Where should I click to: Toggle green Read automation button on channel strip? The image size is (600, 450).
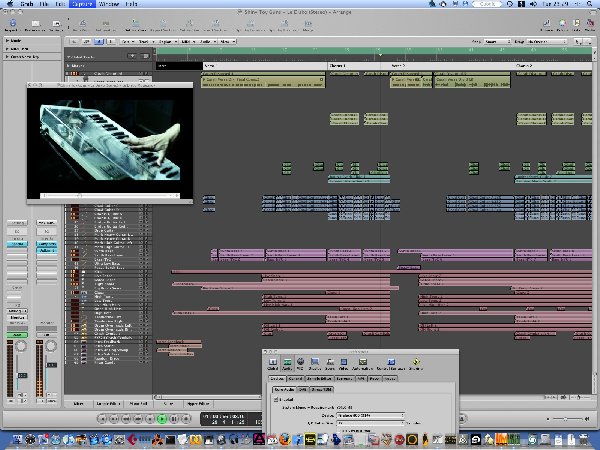click(19, 335)
